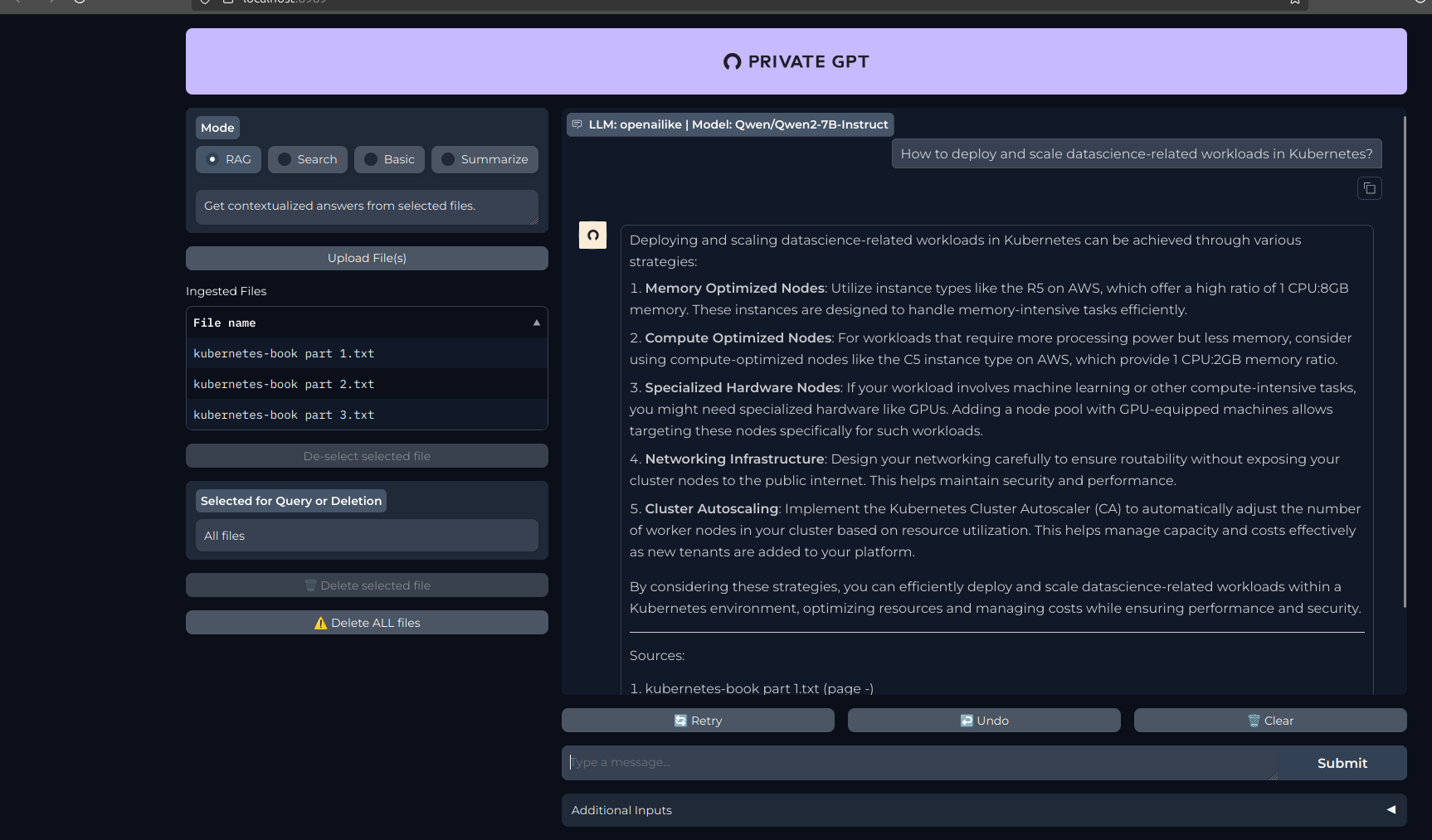Viewport: 1432px width, 840px height.
Task: Focus the Type a message input
Action: [x=918, y=763]
